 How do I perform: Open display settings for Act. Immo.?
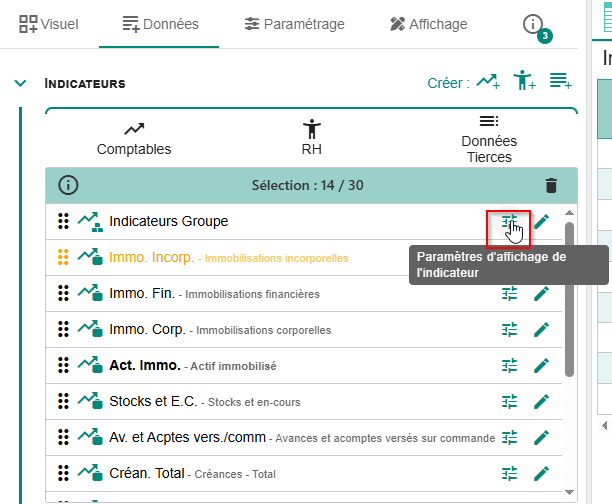pos(509,365)
